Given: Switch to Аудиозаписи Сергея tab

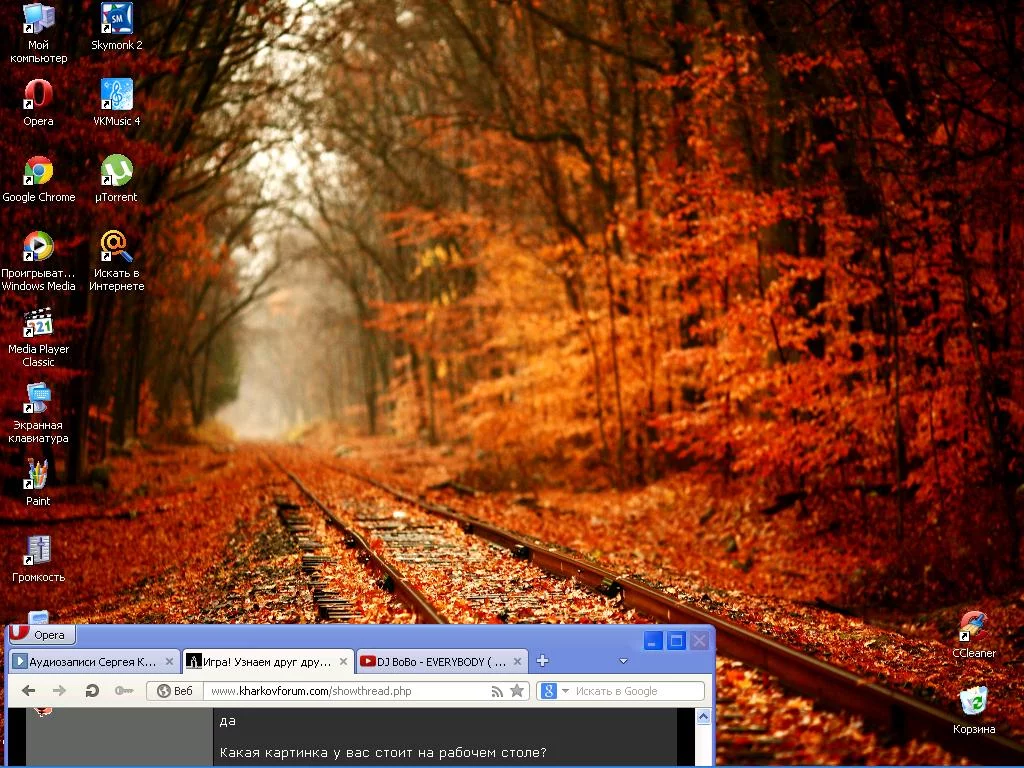Looking at the screenshot, I should (x=94, y=662).
